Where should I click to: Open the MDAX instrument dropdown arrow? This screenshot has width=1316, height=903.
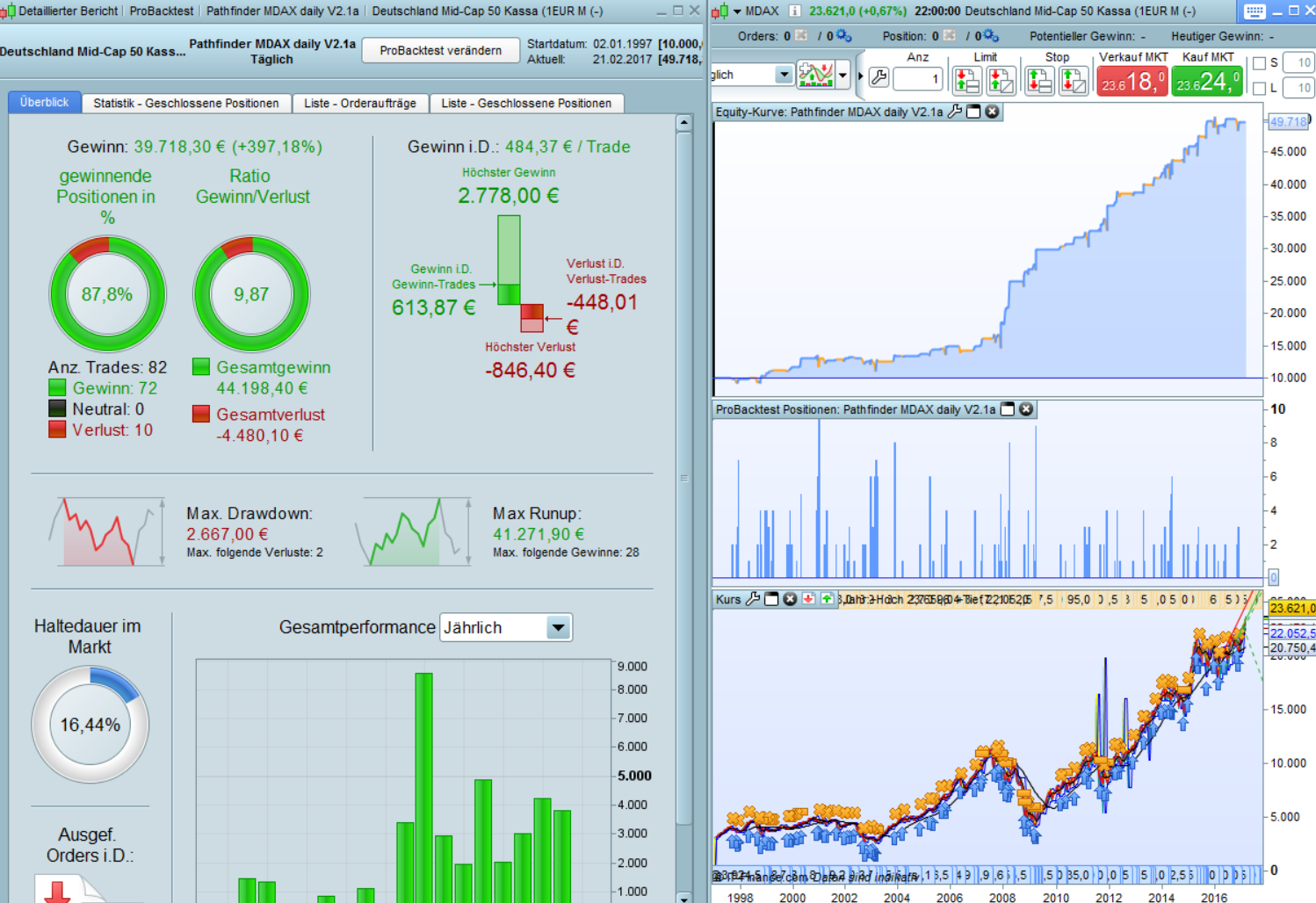pos(737,11)
